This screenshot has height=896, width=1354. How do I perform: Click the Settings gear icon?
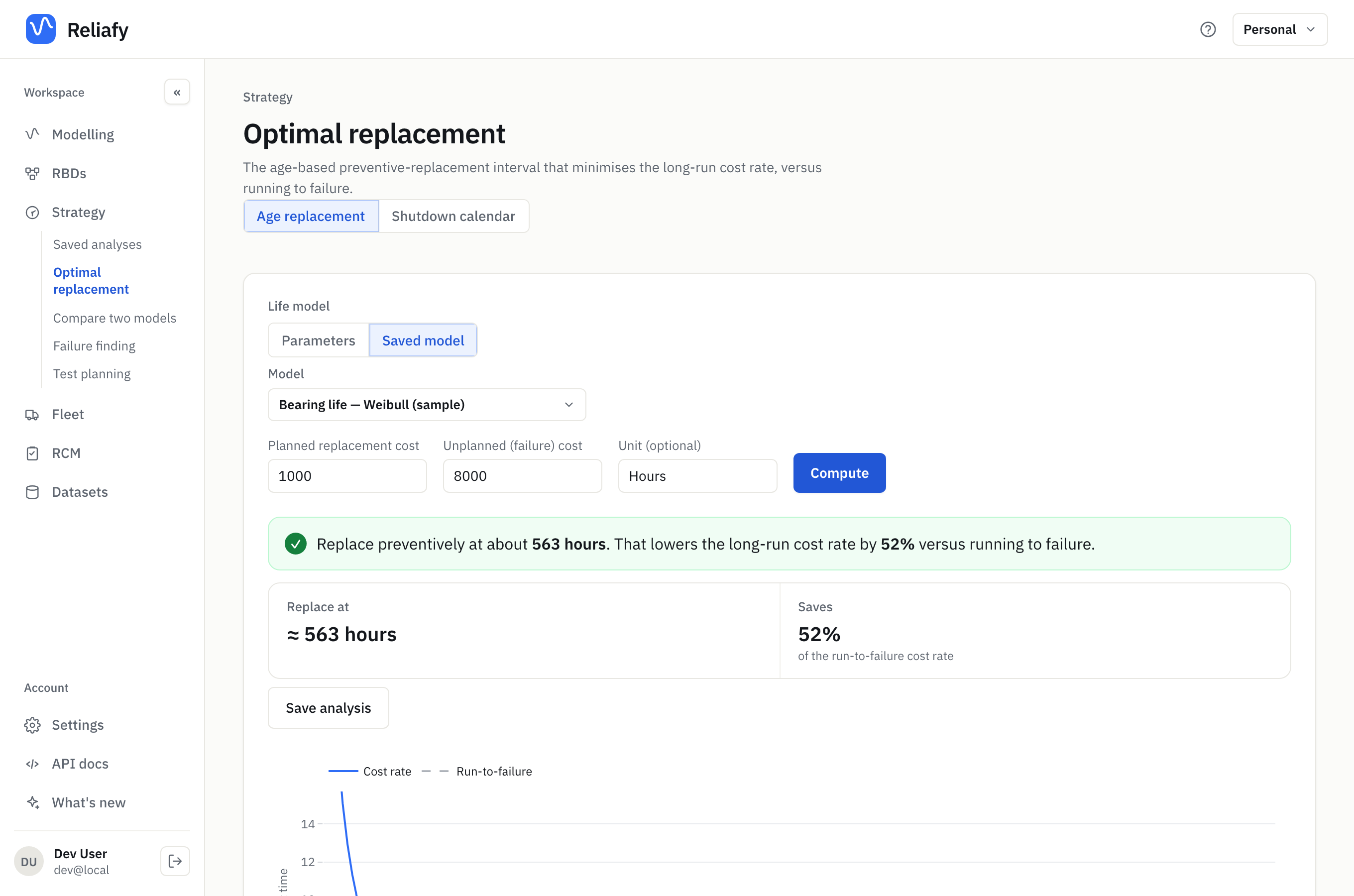pos(32,725)
